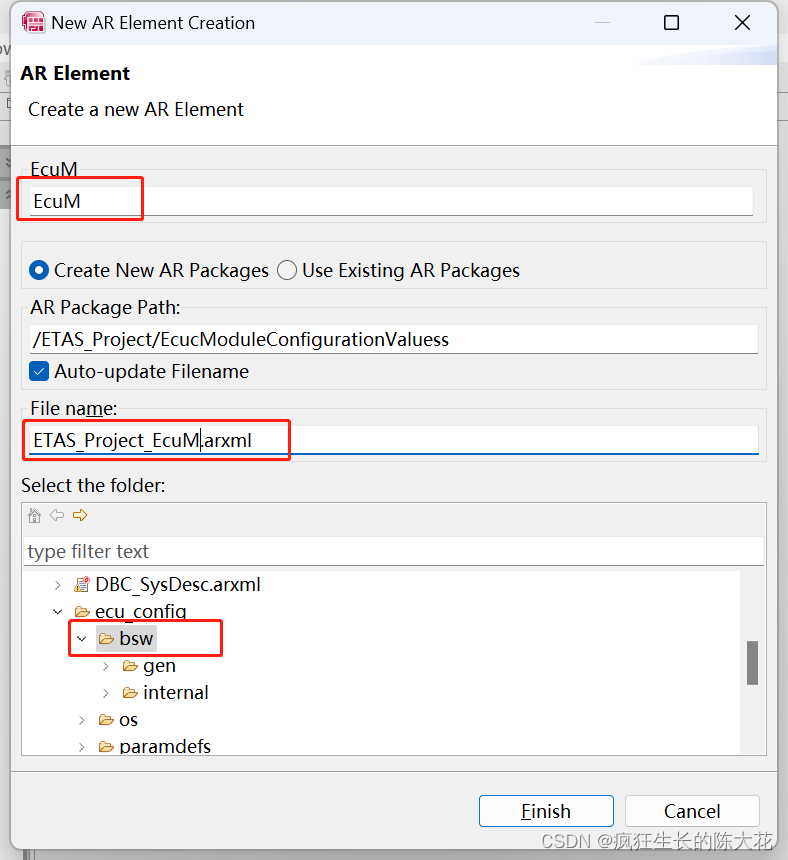Expand the internal folder node
Screen dimensions: 788x860
click(105, 692)
